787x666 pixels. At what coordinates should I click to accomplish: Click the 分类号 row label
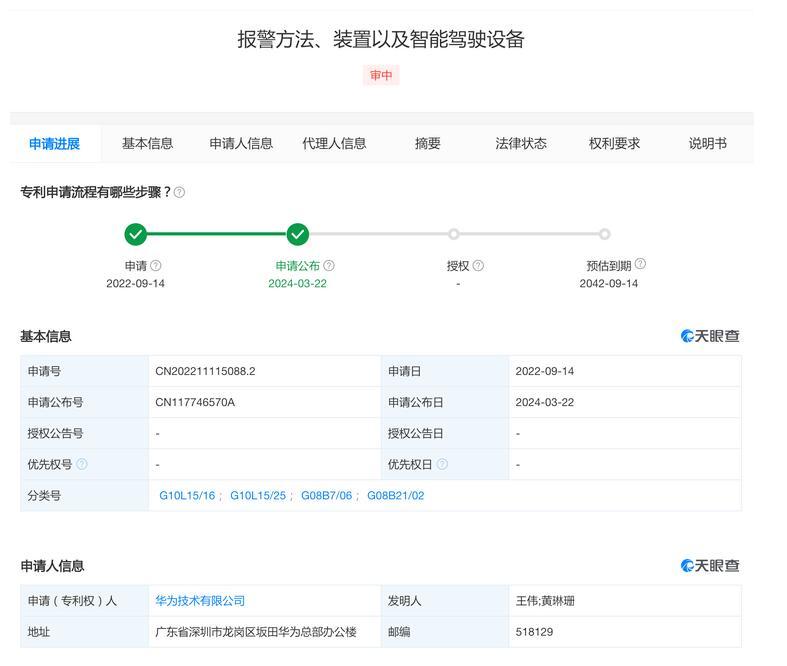[x=44, y=496]
